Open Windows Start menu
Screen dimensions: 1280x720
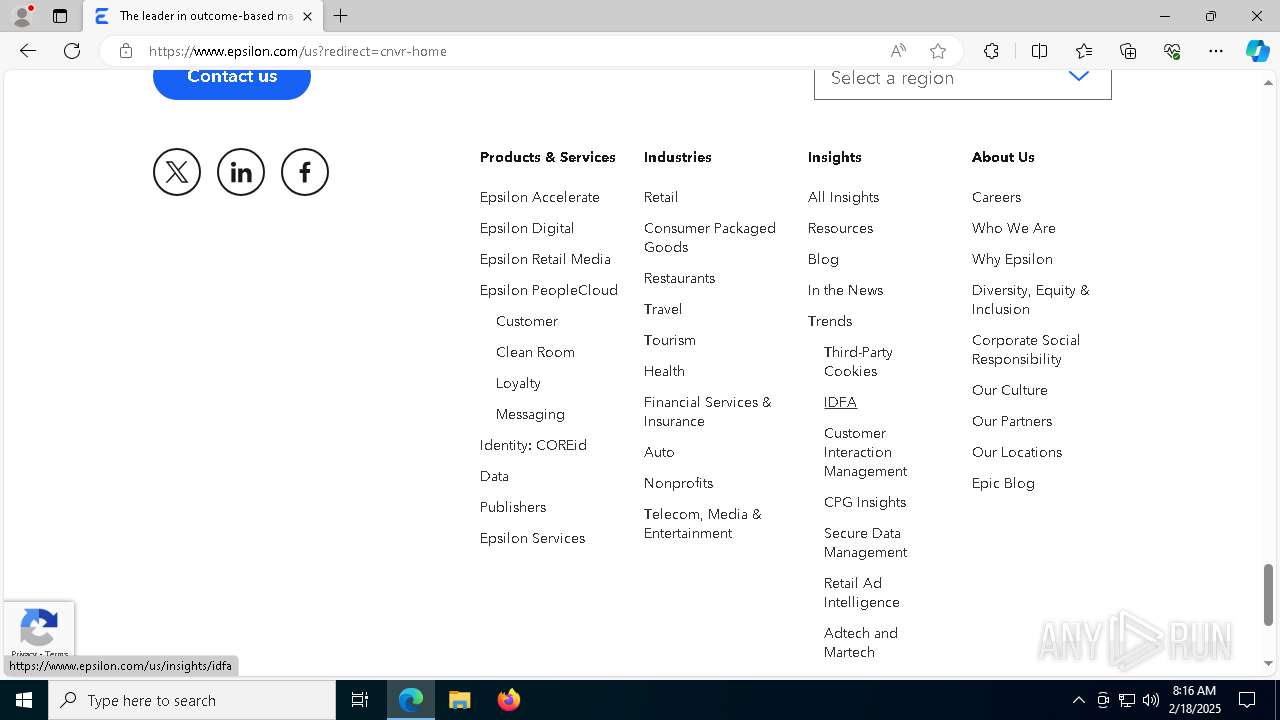pyautogui.click(x=24, y=700)
